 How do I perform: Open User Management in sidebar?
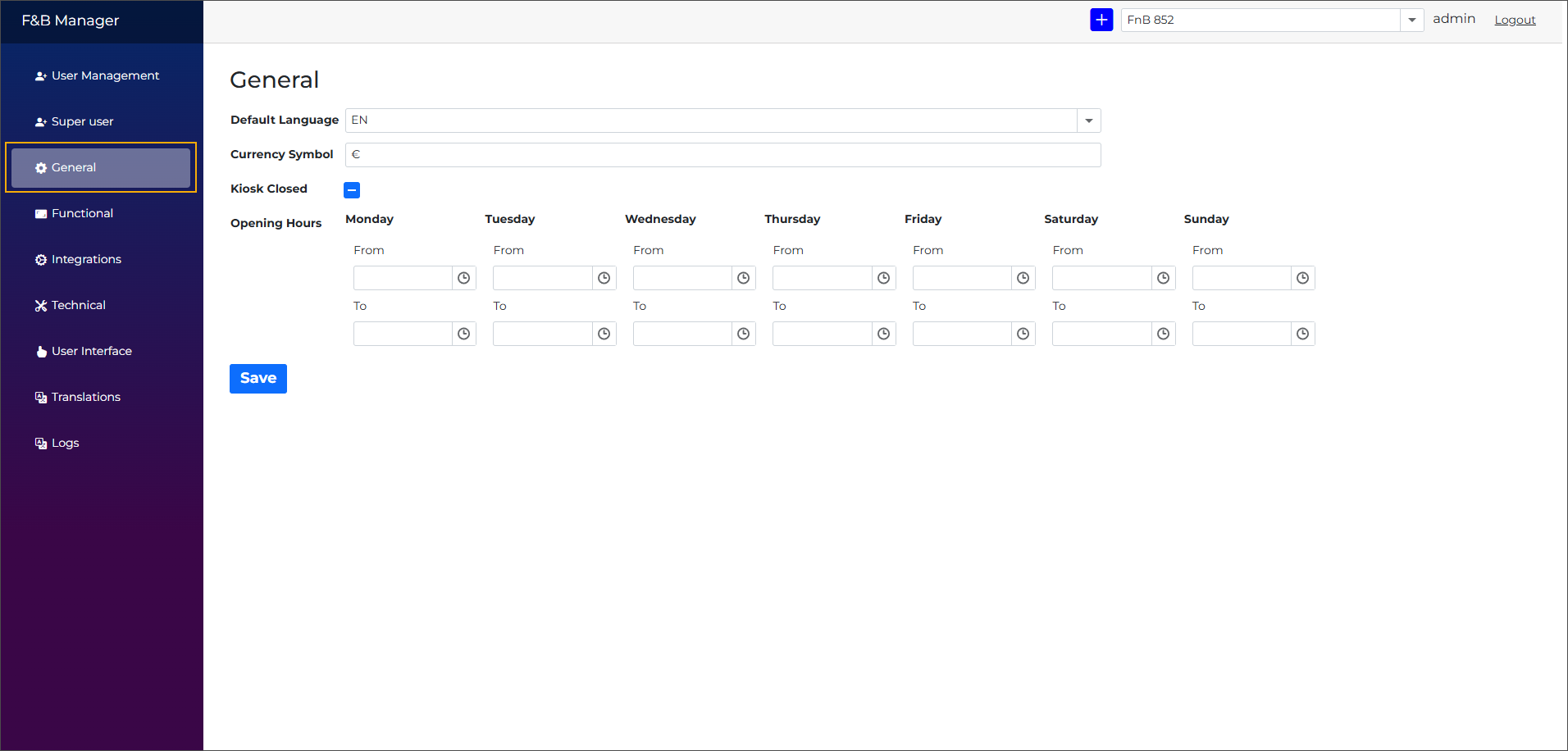coord(105,75)
